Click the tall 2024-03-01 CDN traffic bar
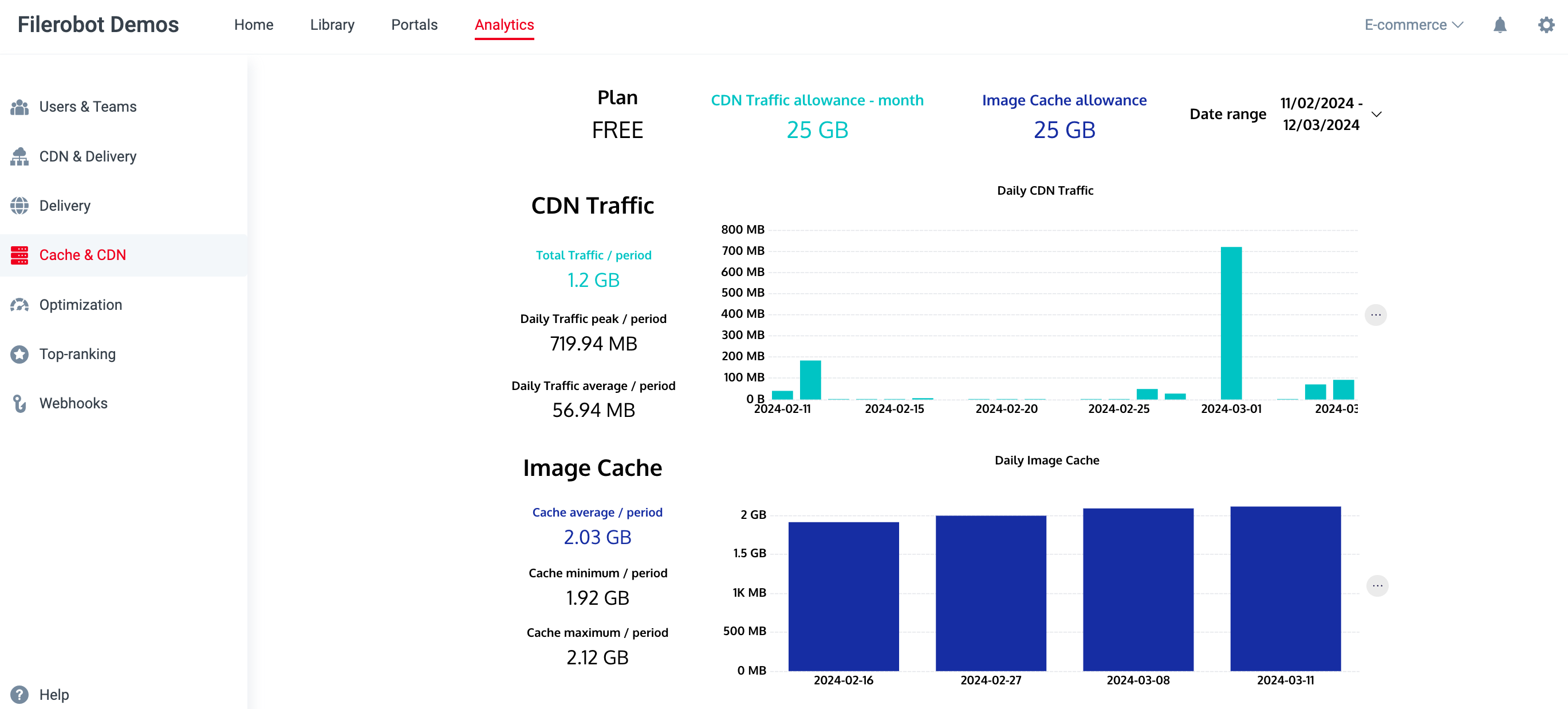 [x=1231, y=322]
